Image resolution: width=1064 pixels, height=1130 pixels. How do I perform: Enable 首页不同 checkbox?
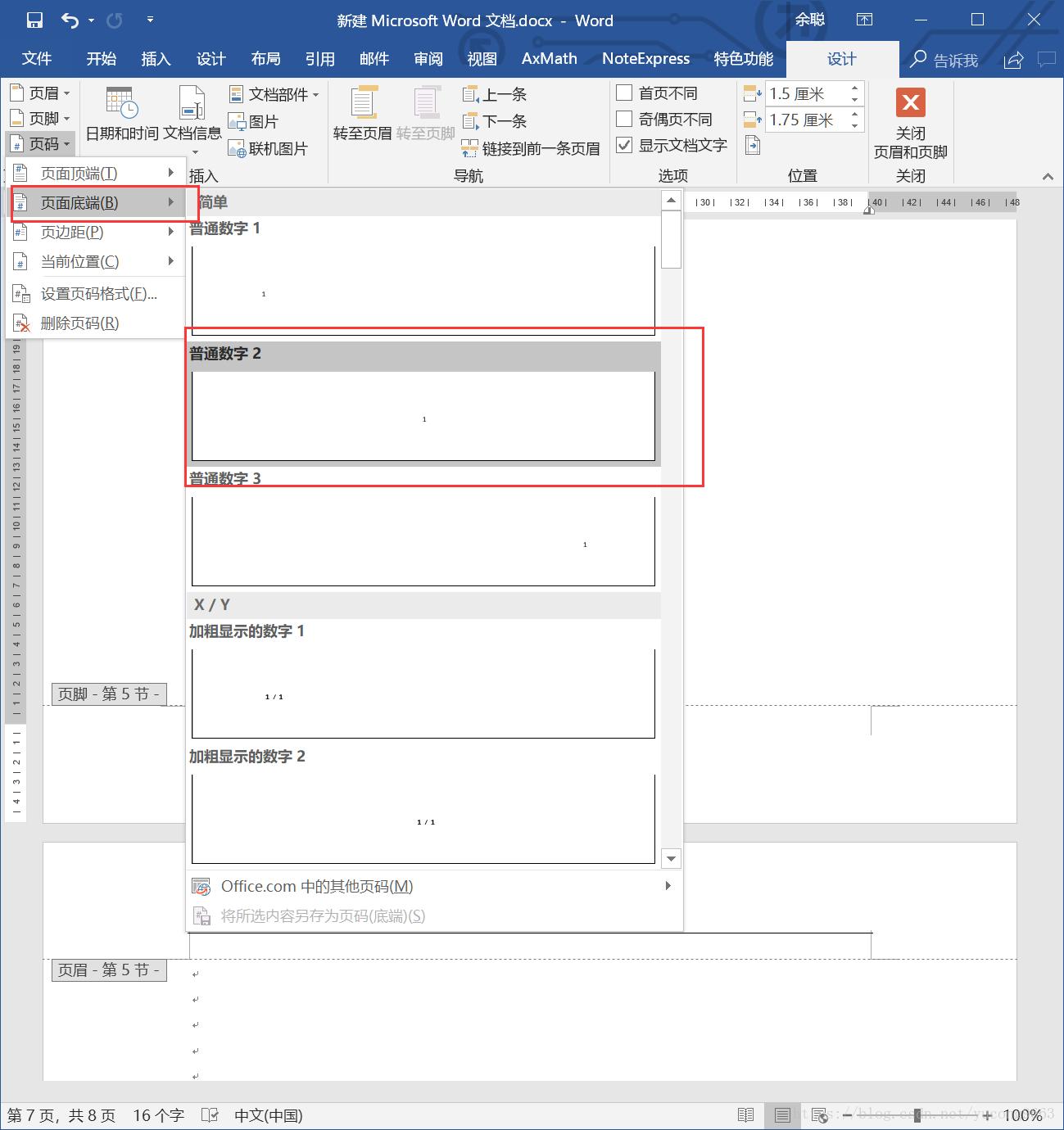[x=624, y=93]
